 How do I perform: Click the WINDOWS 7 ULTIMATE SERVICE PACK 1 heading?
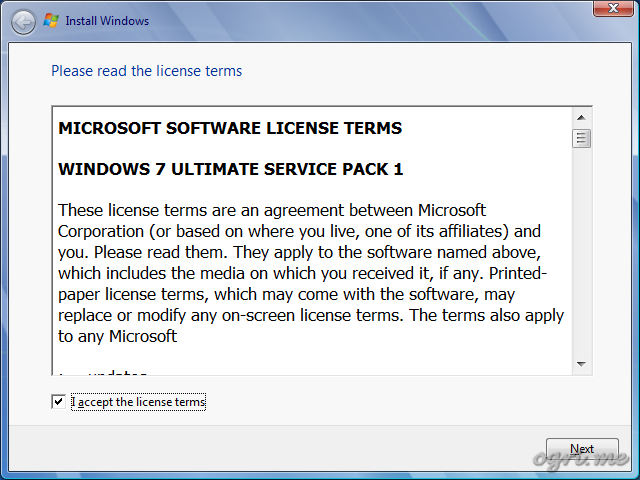tap(231, 169)
